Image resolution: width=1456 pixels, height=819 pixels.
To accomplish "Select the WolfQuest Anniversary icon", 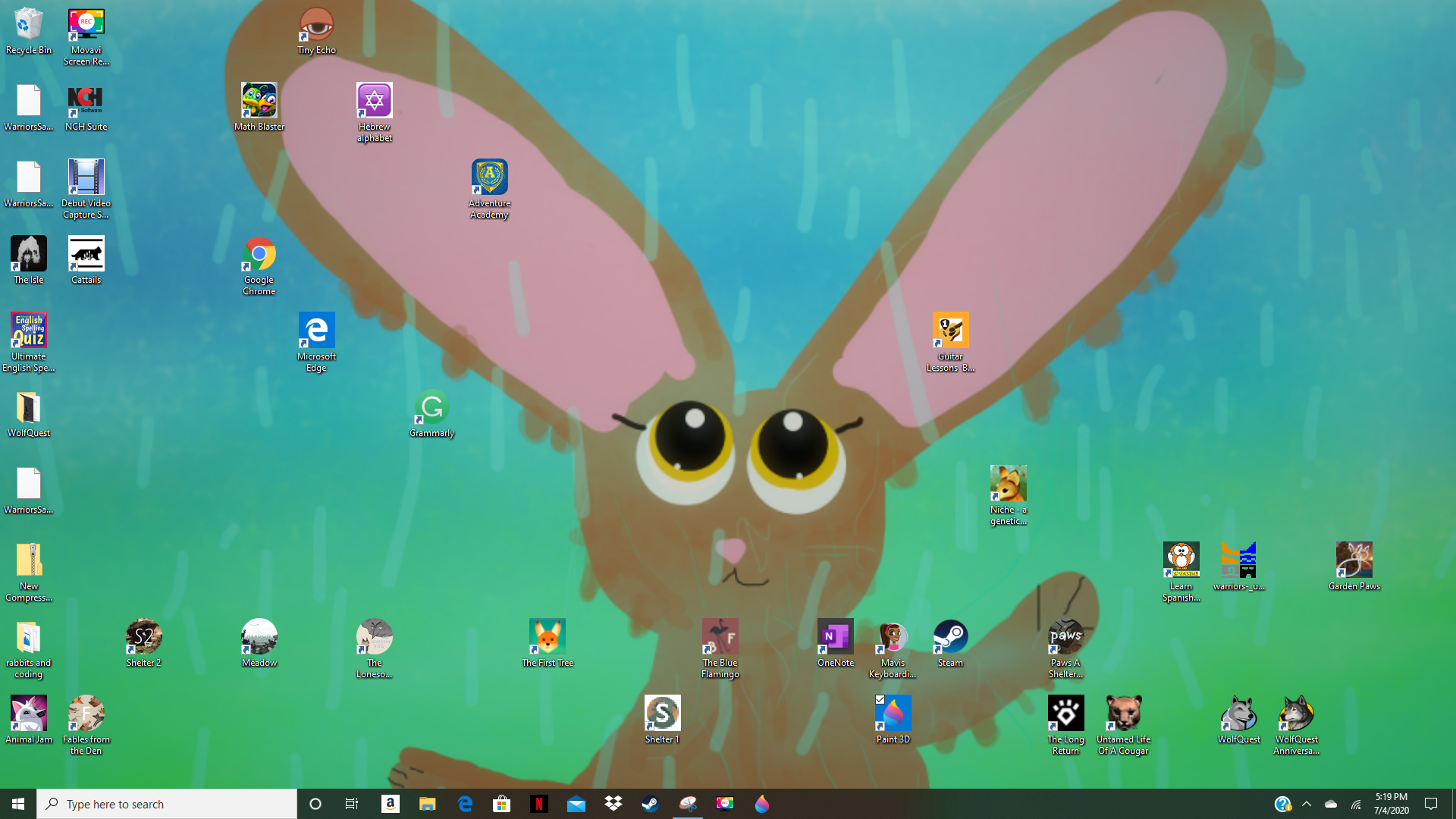I will coord(1296,714).
